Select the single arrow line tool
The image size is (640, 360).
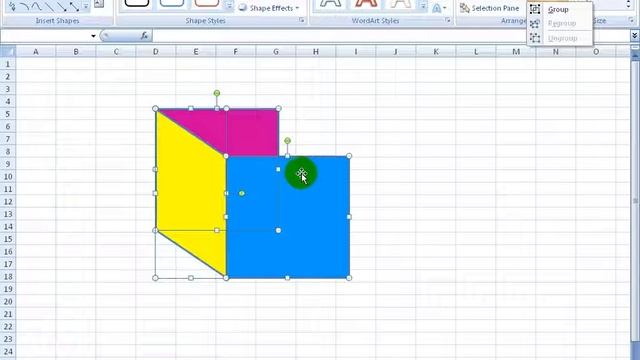[62, 6]
